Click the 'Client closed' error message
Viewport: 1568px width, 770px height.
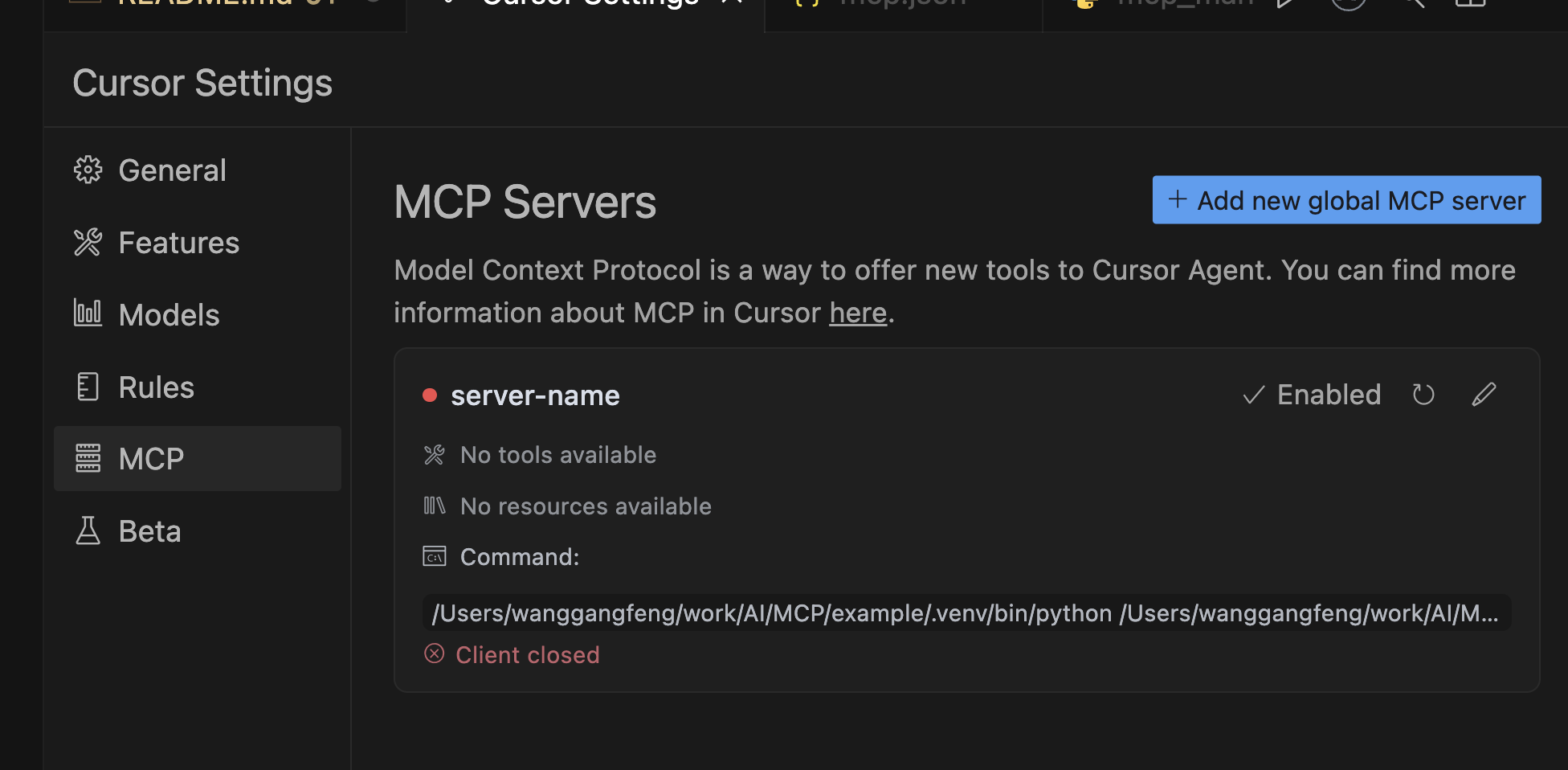(528, 655)
